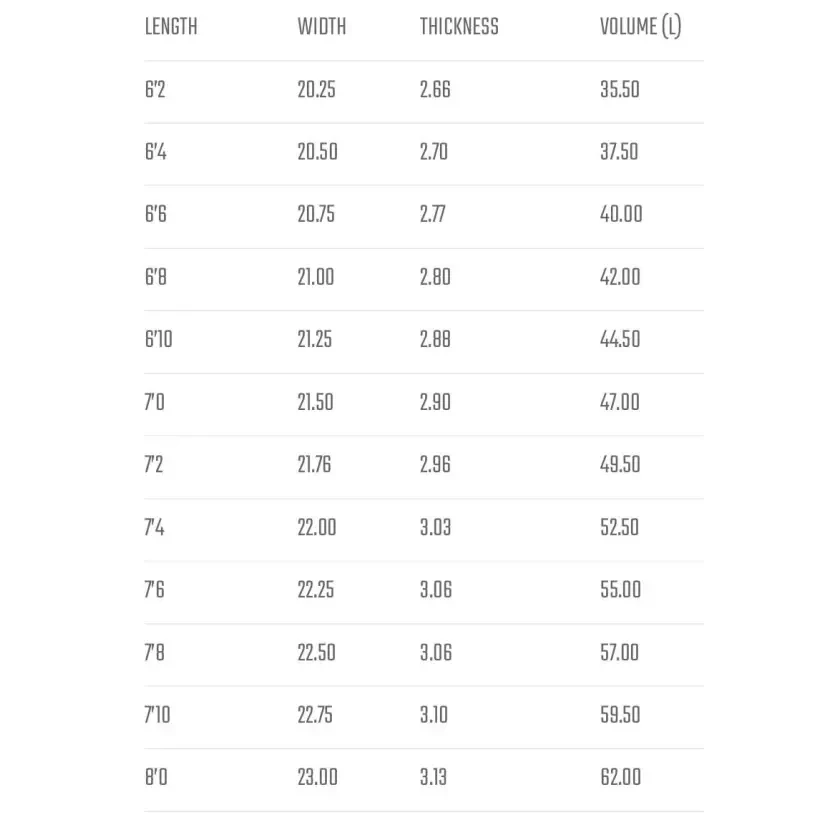Select the 42.00 volume value
The image size is (820, 820).
[x=620, y=277]
